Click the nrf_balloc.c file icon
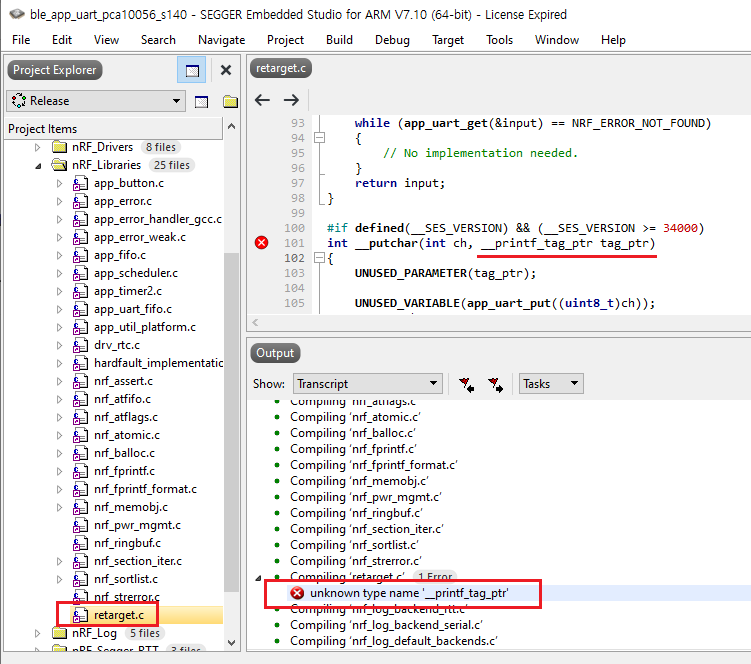This screenshot has width=751, height=664. pos(80,453)
